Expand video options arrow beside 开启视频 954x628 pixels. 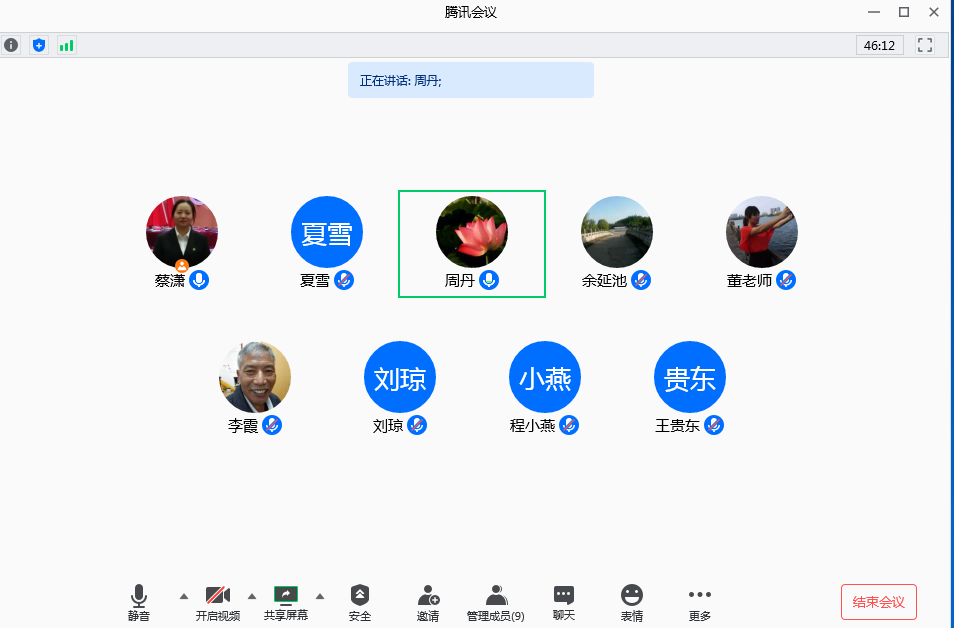coord(252,596)
